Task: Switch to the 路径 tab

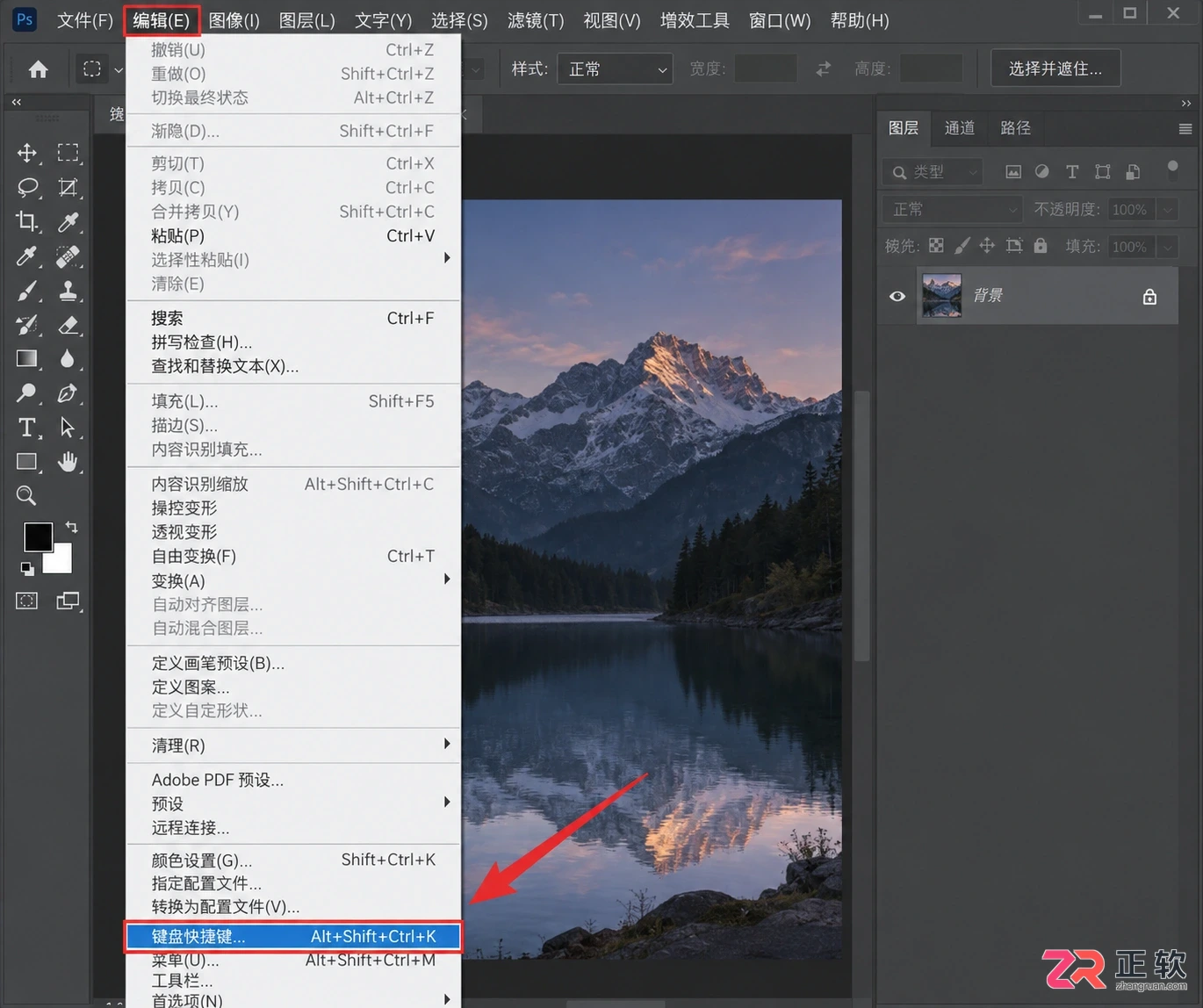Action: [1015, 128]
